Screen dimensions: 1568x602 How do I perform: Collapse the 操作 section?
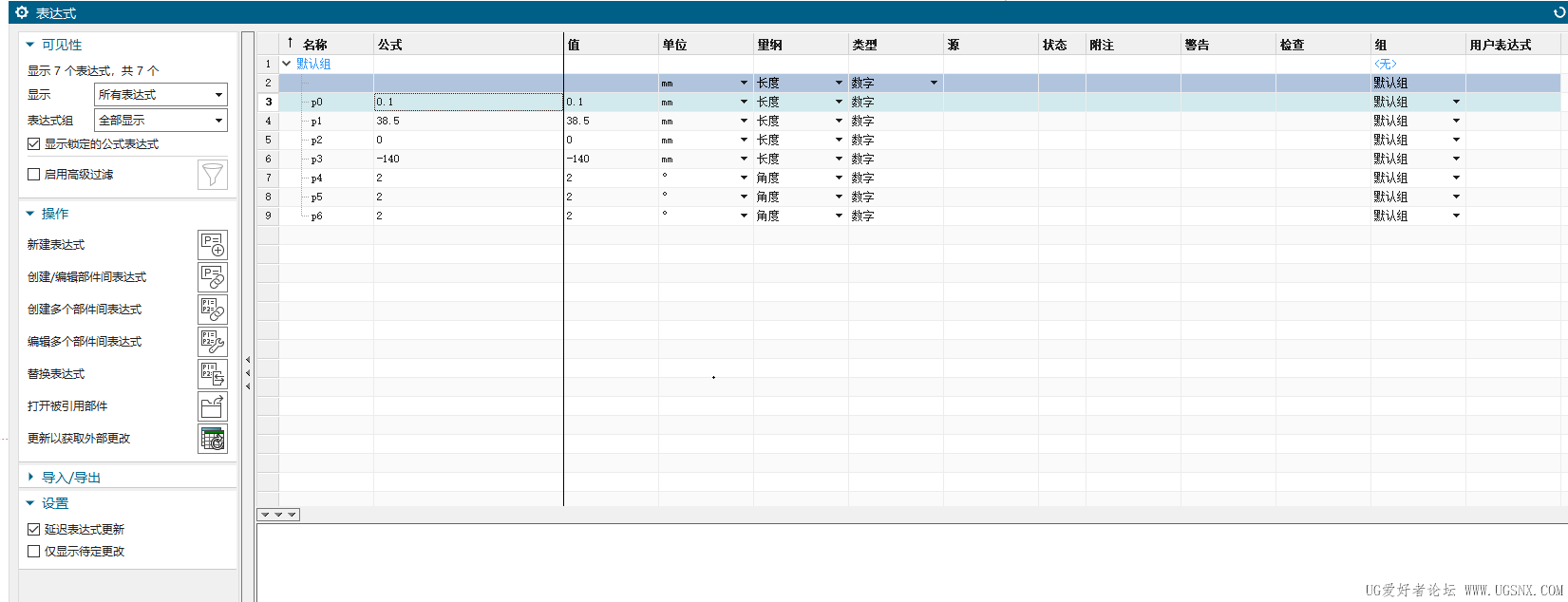[x=30, y=214]
